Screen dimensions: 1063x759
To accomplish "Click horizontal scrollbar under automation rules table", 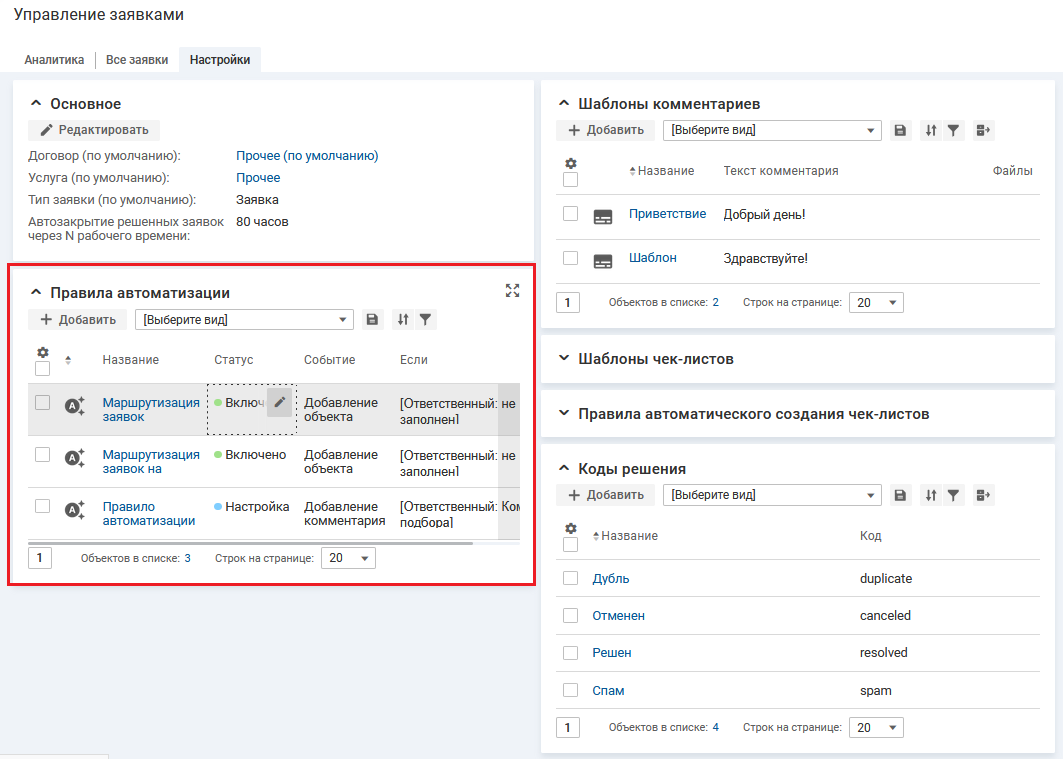I will [x=250, y=543].
